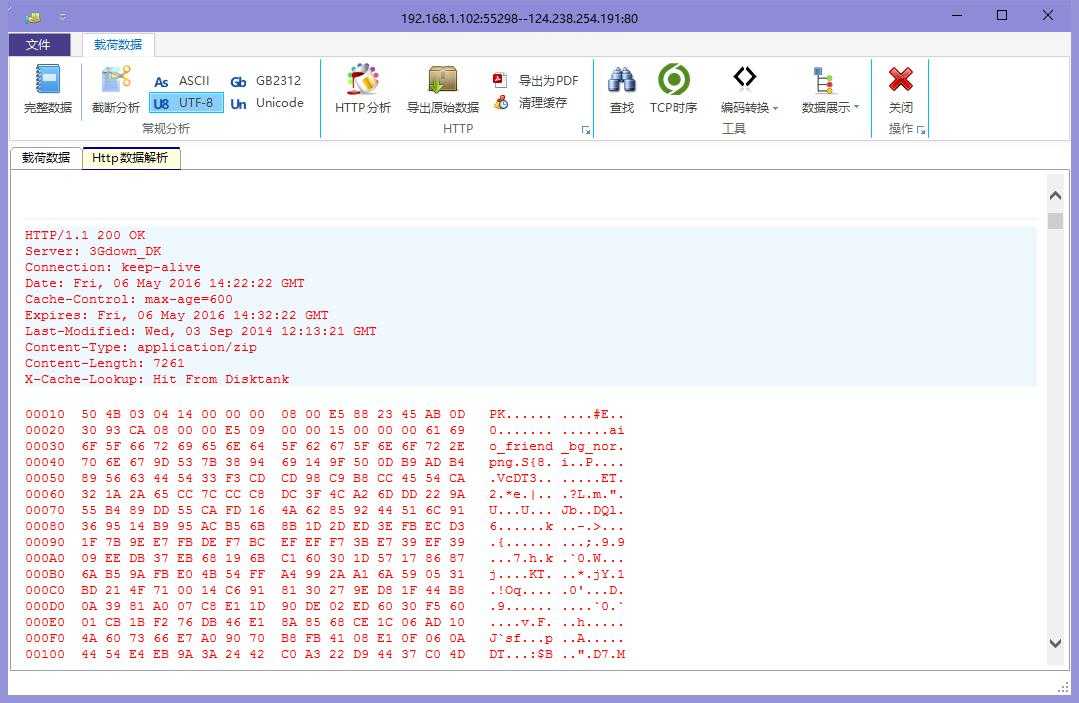This screenshot has width=1079, height=703.
Task: Click 'Connection: keep-alive' header line
Action: point(113,267)
